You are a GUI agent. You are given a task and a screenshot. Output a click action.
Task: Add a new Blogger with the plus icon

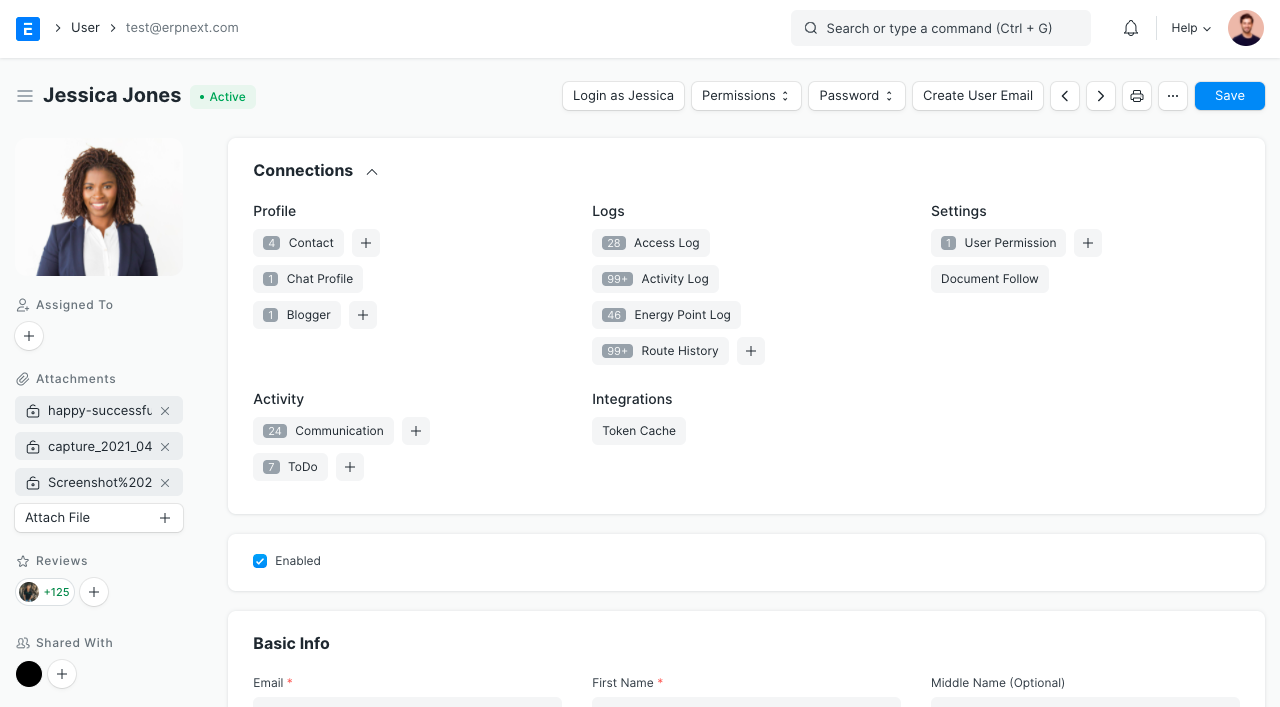362,314
